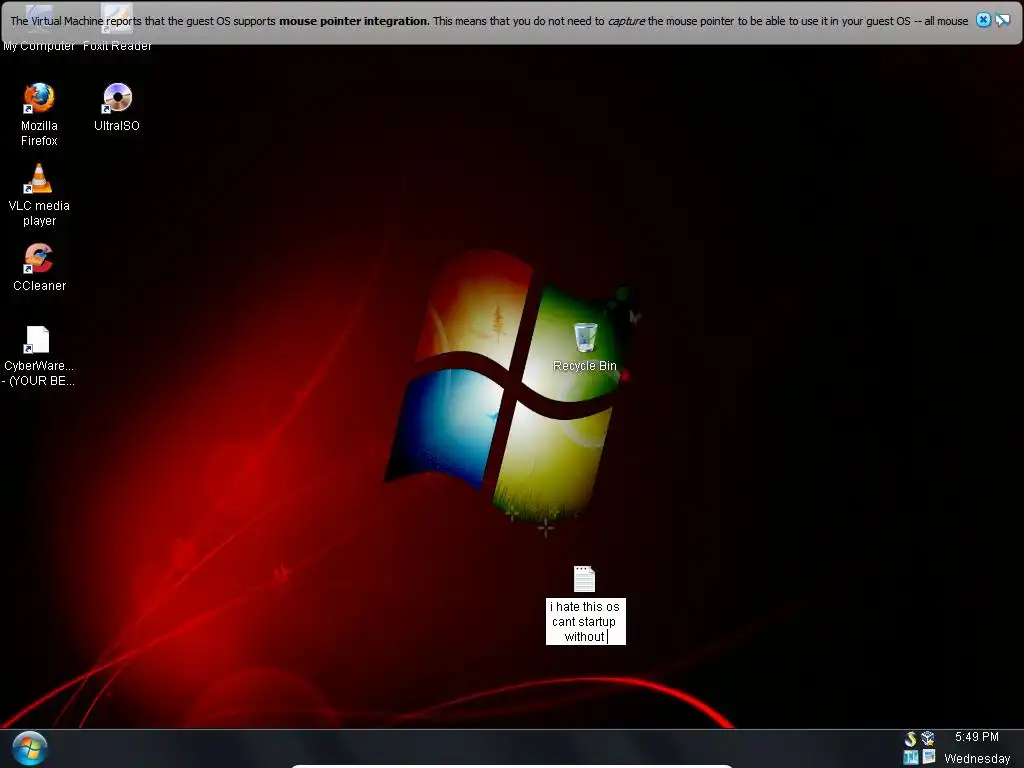Viewport: 1024px width, 768px height.
Task: Open the Mozilla Firefox desktop icon
Action: click(39, 98)
